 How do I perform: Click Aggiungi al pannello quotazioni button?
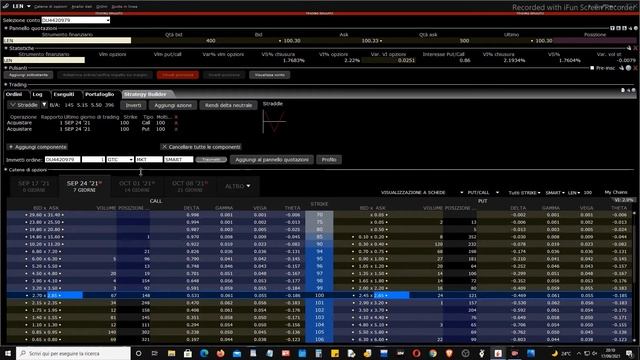[x=272, y=160]
